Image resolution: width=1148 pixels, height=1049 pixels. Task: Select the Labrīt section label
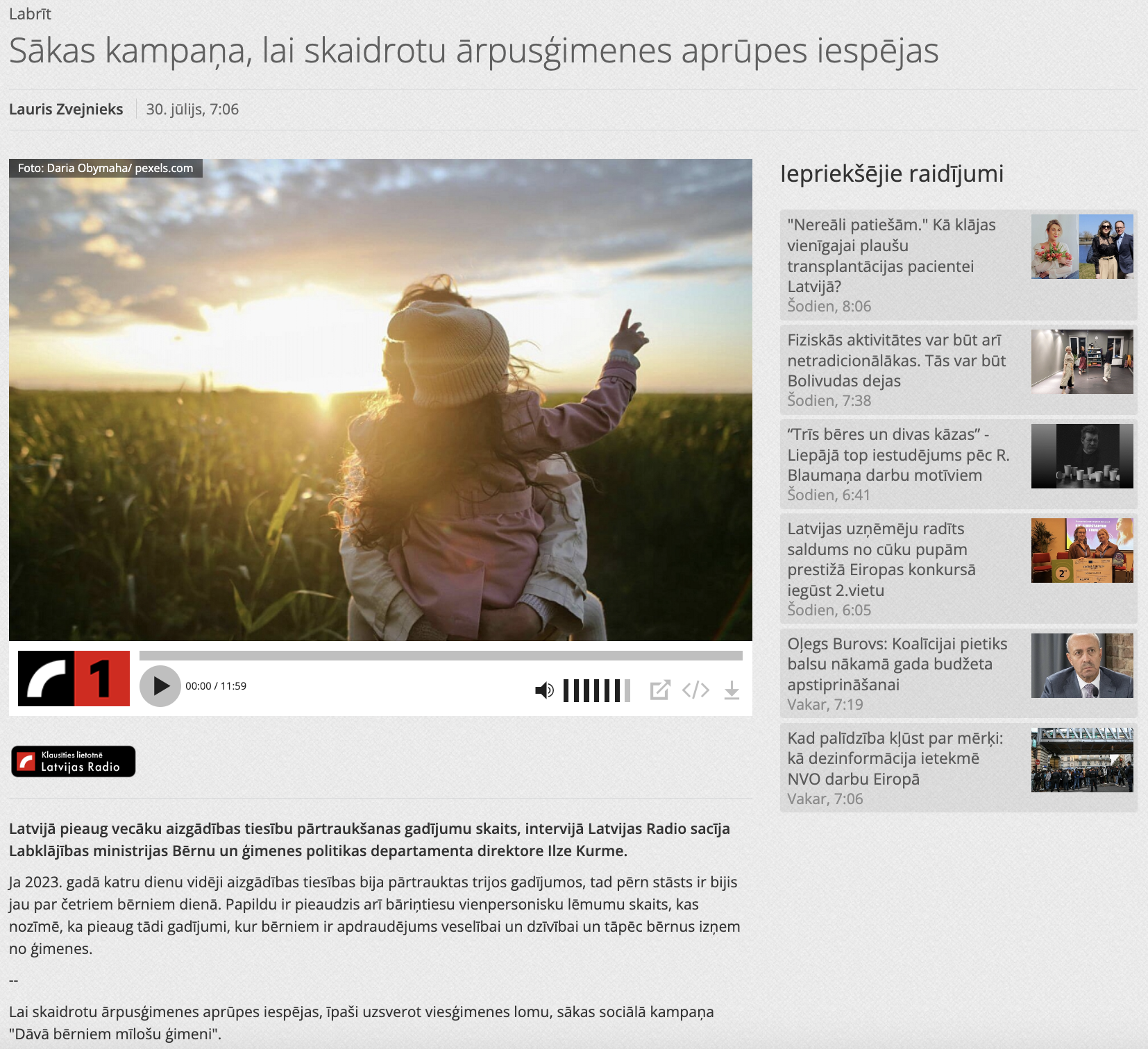point(29,13)
